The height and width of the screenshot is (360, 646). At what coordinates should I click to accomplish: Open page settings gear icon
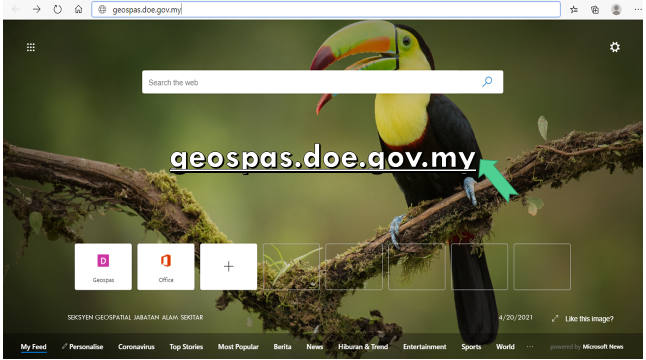coord(615,47)
